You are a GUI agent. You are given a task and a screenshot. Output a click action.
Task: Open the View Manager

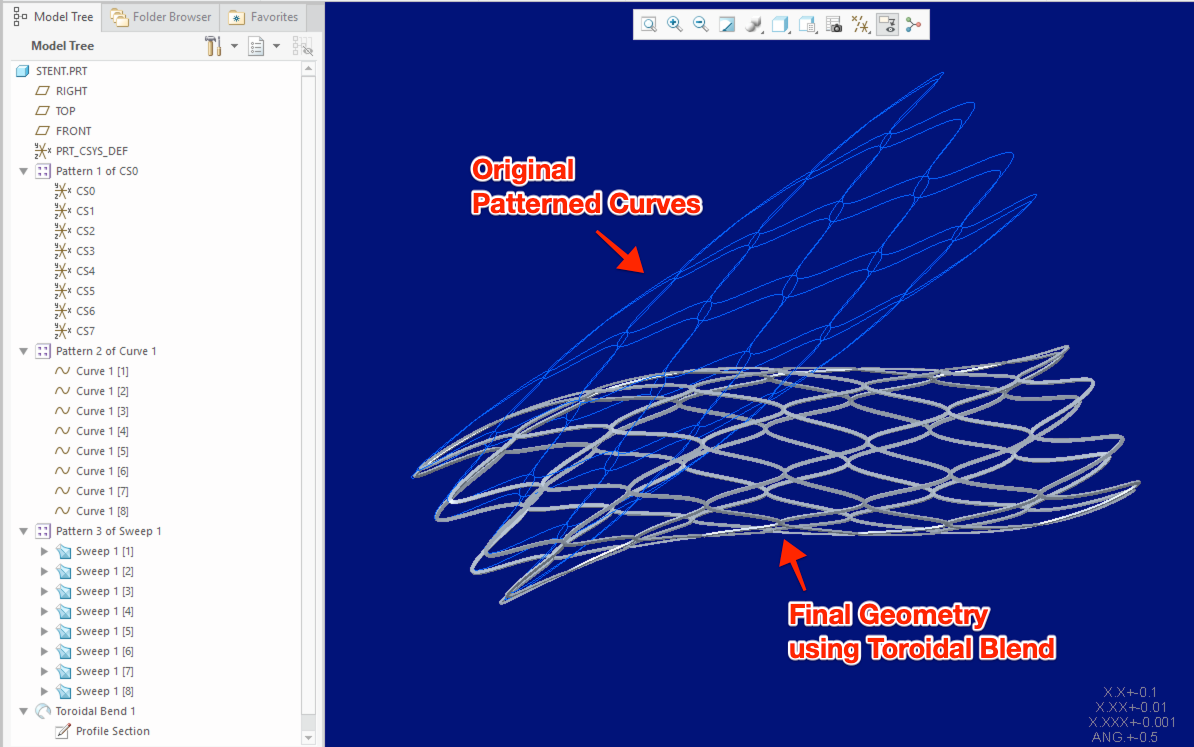tap(807, 24)
